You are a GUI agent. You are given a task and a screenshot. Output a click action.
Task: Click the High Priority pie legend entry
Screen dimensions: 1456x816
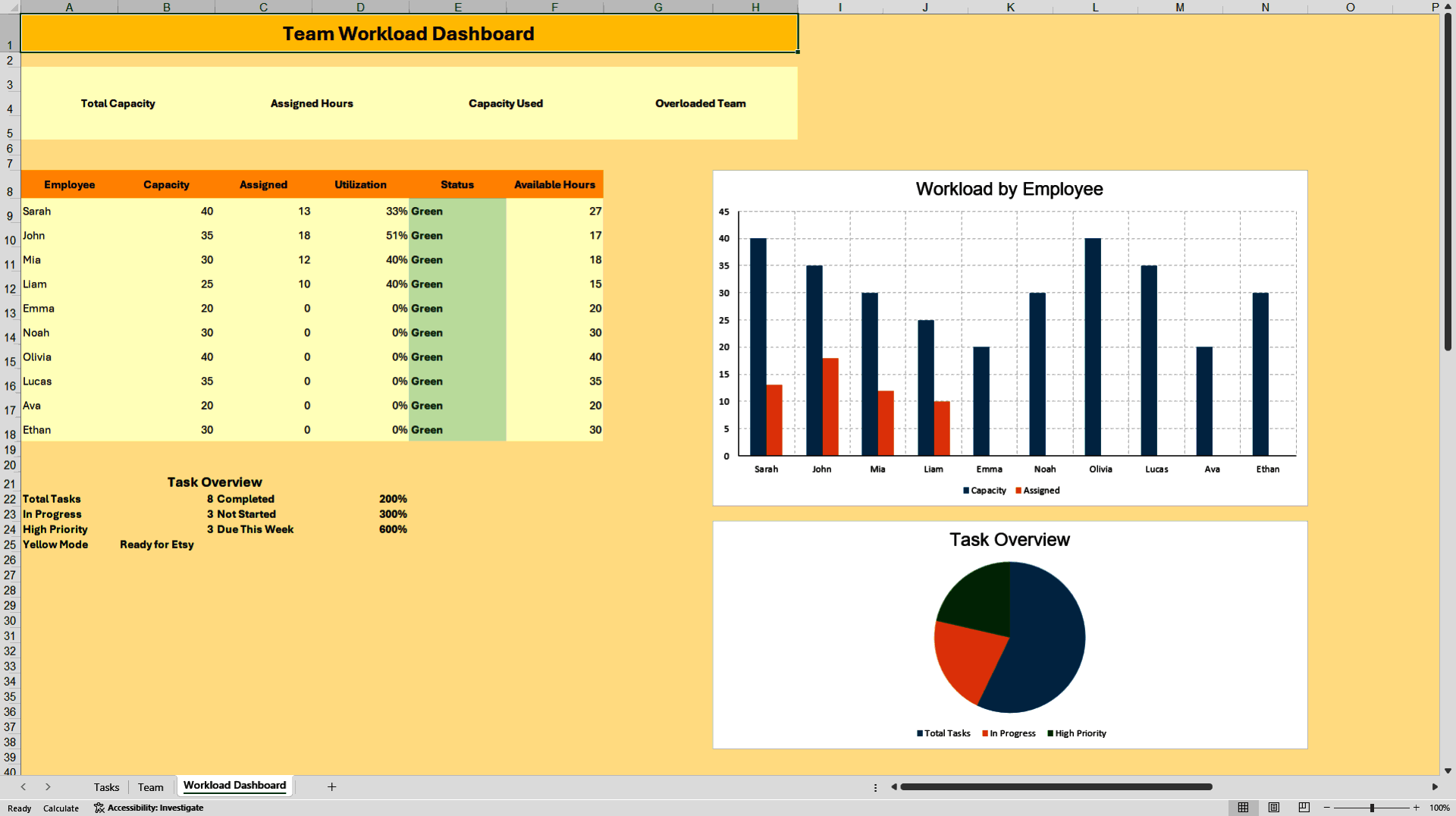tap(1076, 733)
